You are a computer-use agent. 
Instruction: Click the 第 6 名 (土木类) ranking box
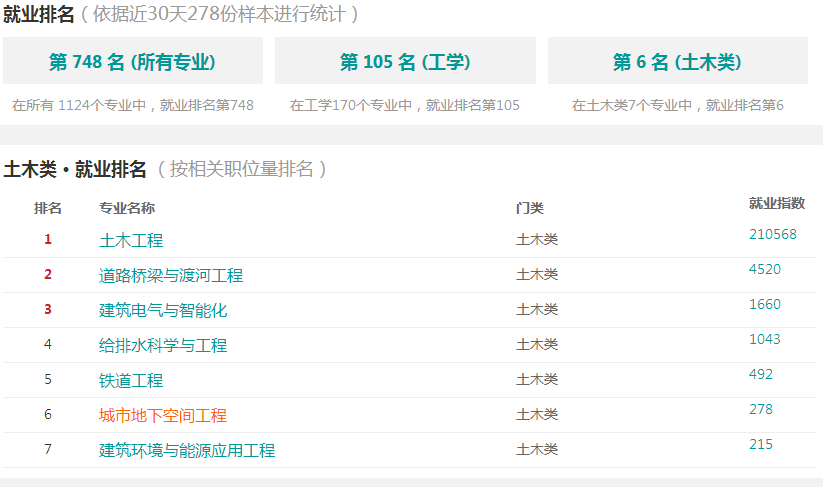coord(678,61)
